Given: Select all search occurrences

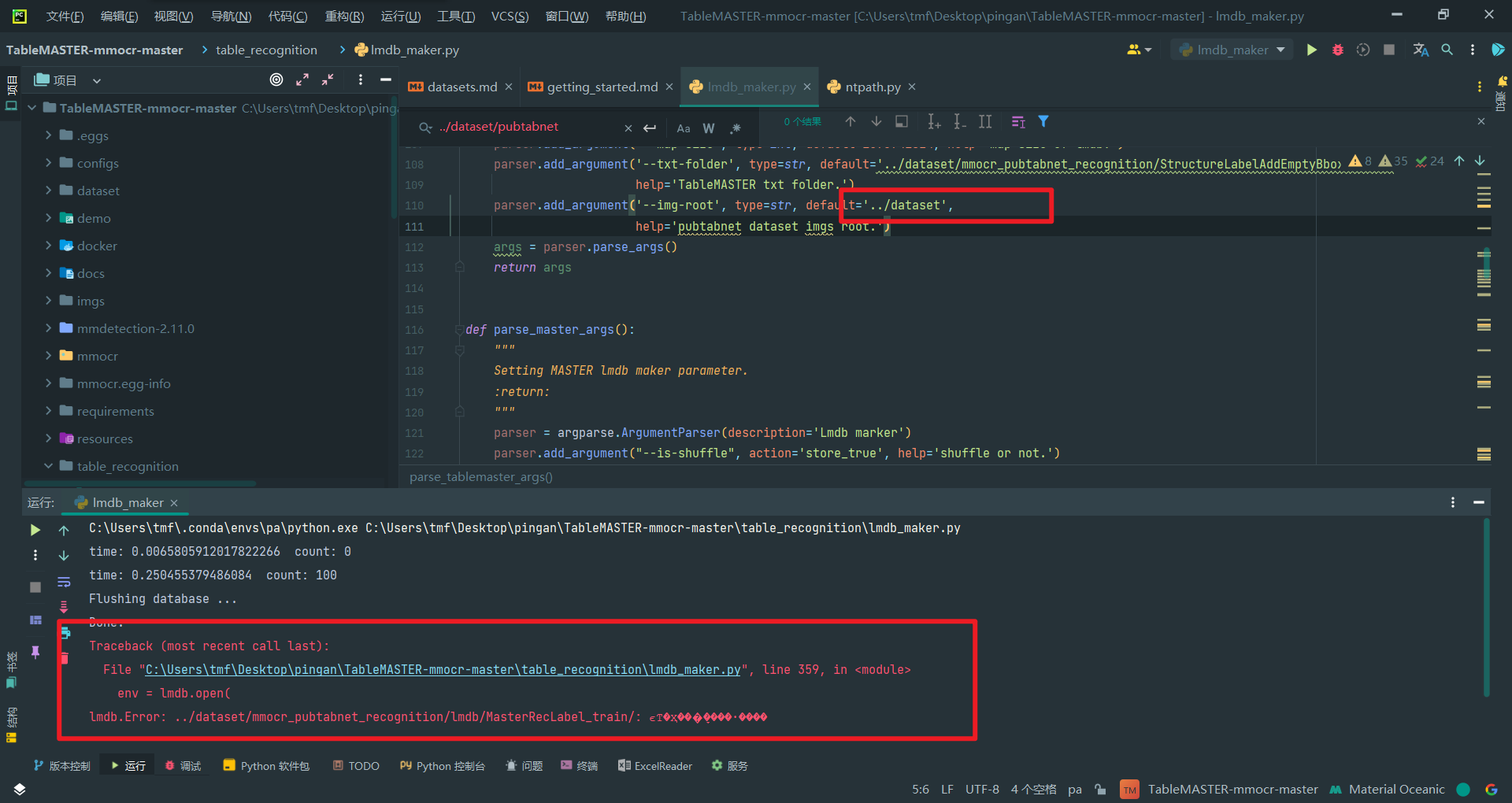Looking at the screenshot, I should [985, 121].
